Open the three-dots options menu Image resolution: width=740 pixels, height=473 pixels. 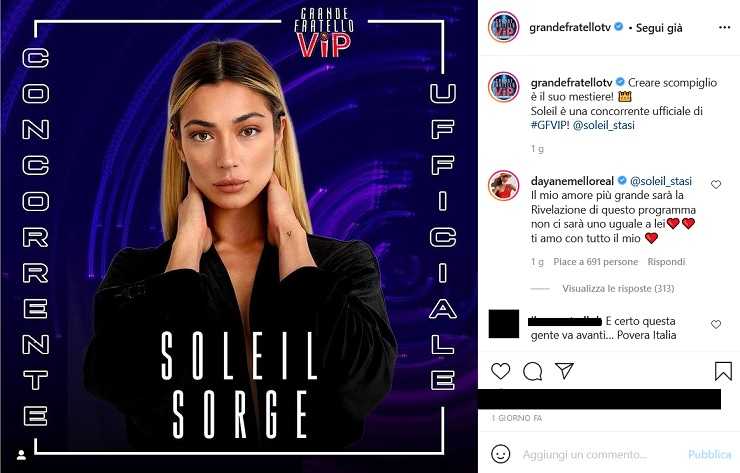tap(724, 27)
